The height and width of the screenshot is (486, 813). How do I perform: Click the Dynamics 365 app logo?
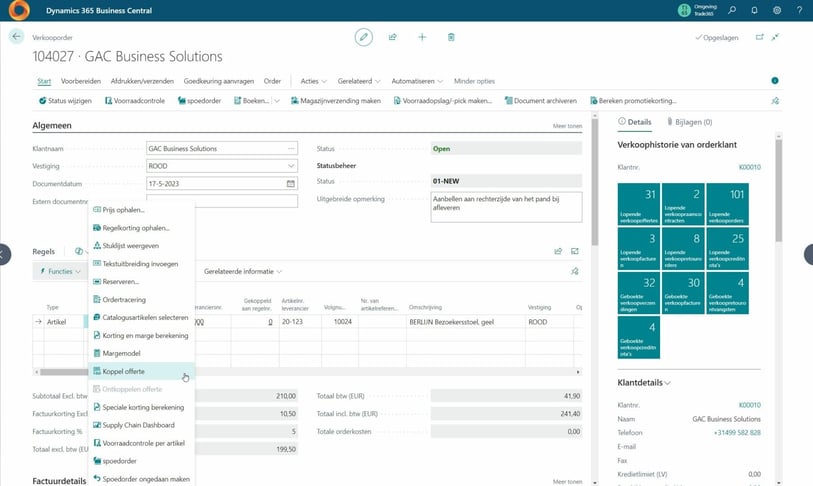[19, 10]
